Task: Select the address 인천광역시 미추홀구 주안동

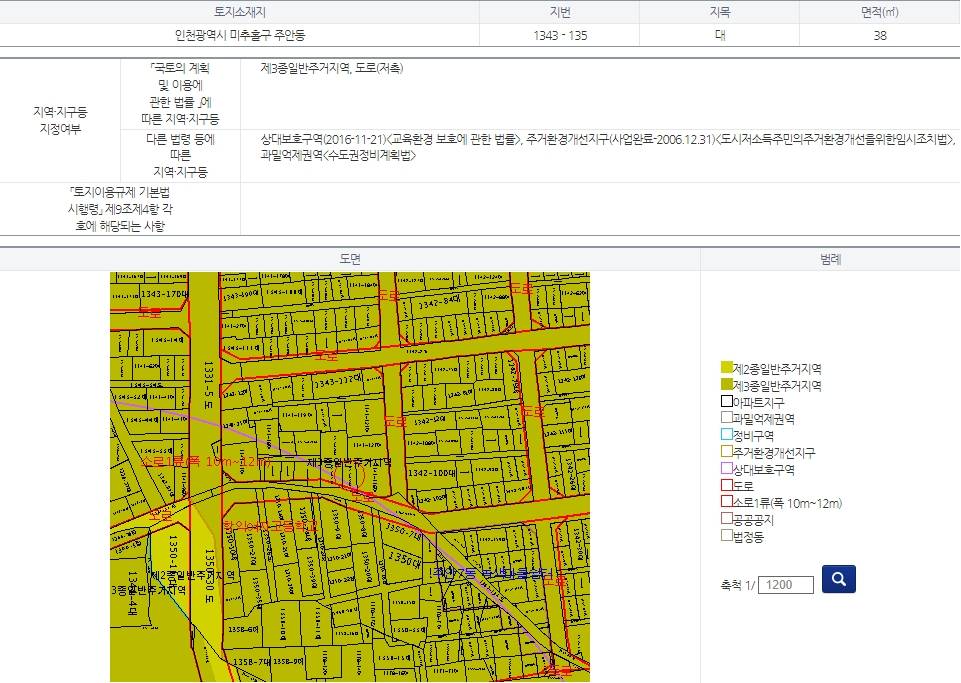Action: [x=240, y=36]
